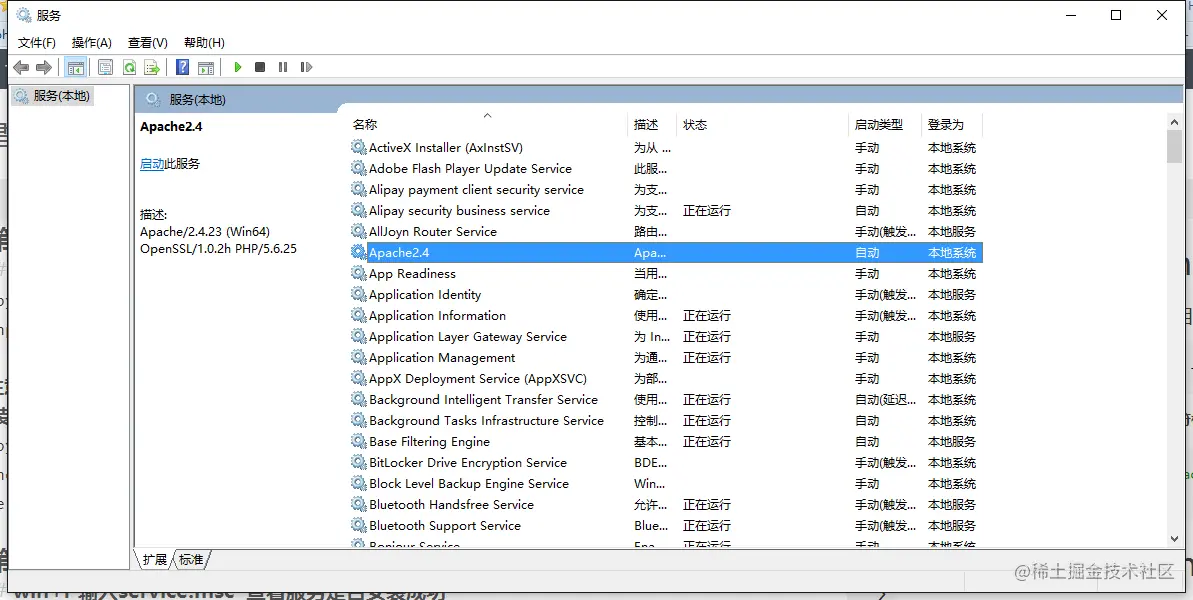Open the Properties toolbar icon
This screenshot has width=1193, height=600.
(105, 68)
